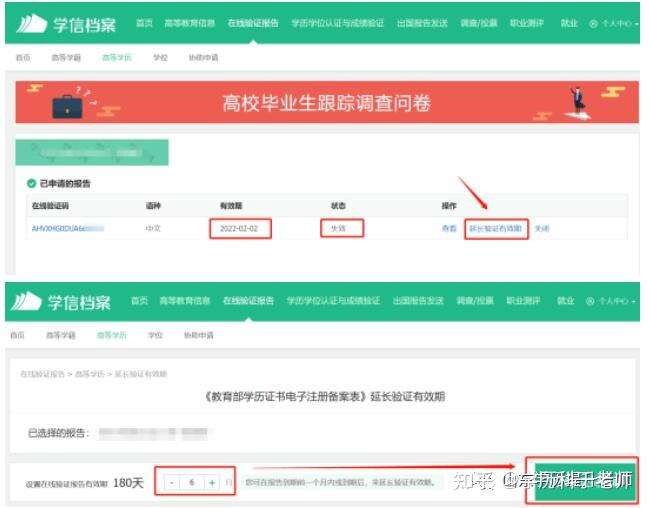Open 调查/投票 on the report list page
This screenshot has width=650, height=508.
point(479,23)
